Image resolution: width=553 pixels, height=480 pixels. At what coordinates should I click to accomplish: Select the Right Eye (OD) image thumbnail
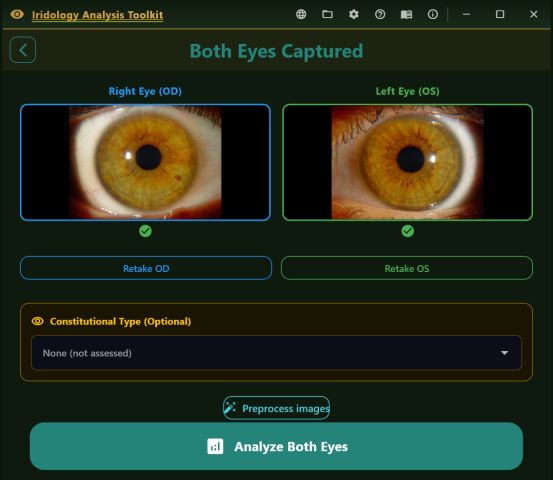(x=145, y=162)
